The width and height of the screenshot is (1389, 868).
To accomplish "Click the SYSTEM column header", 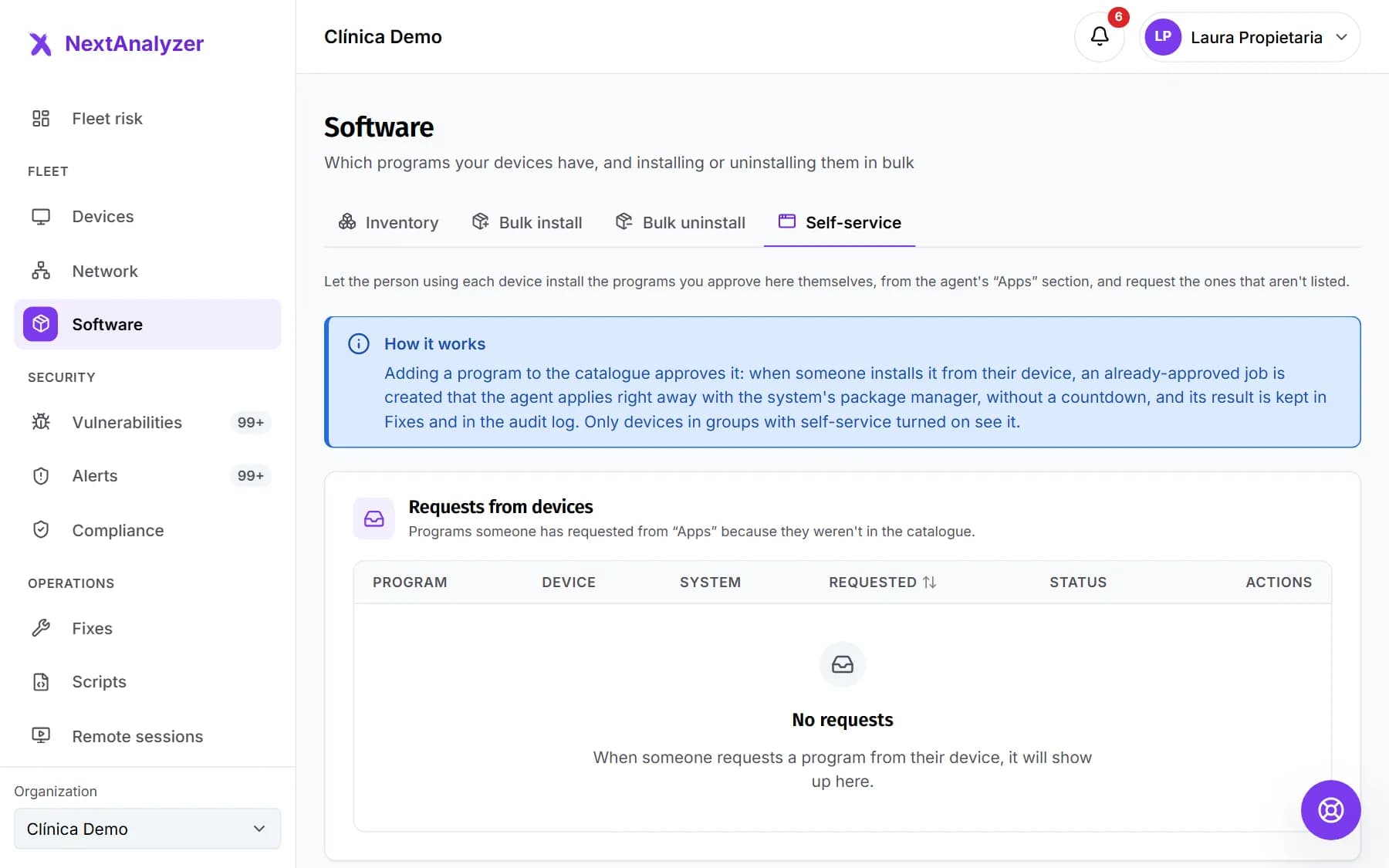I will (710, 583).
